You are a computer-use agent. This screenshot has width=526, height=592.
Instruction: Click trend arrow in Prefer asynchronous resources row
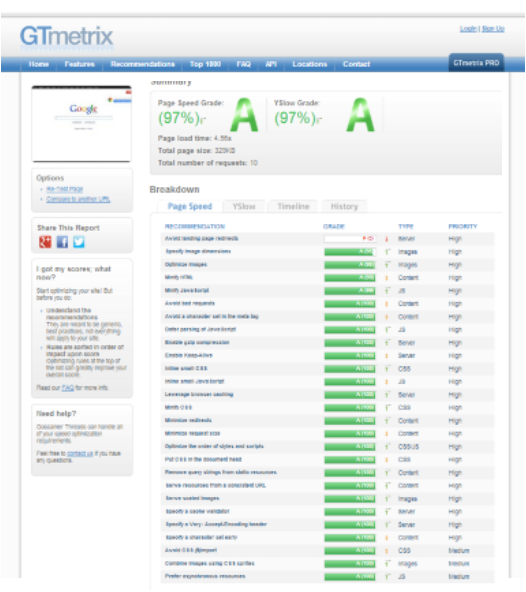387,577
